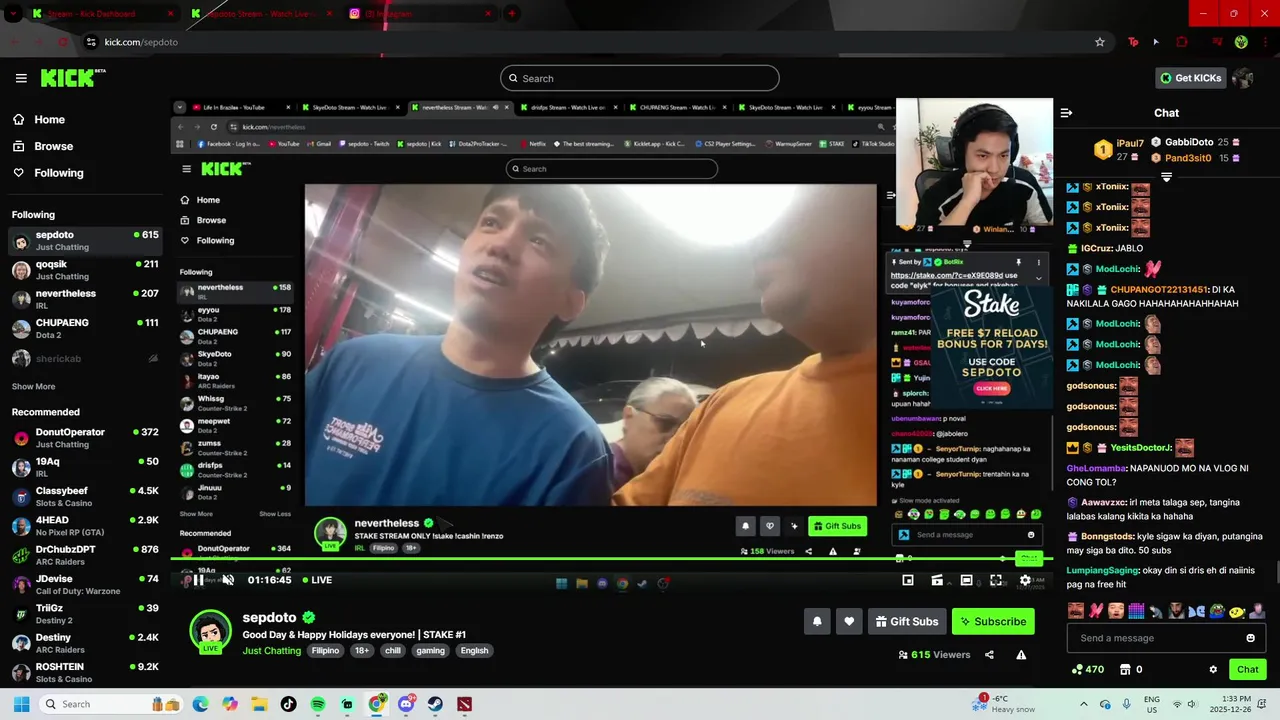Select the chill tag
Viewport: 1280px width, 720px height.
click(x=393, y=651)
